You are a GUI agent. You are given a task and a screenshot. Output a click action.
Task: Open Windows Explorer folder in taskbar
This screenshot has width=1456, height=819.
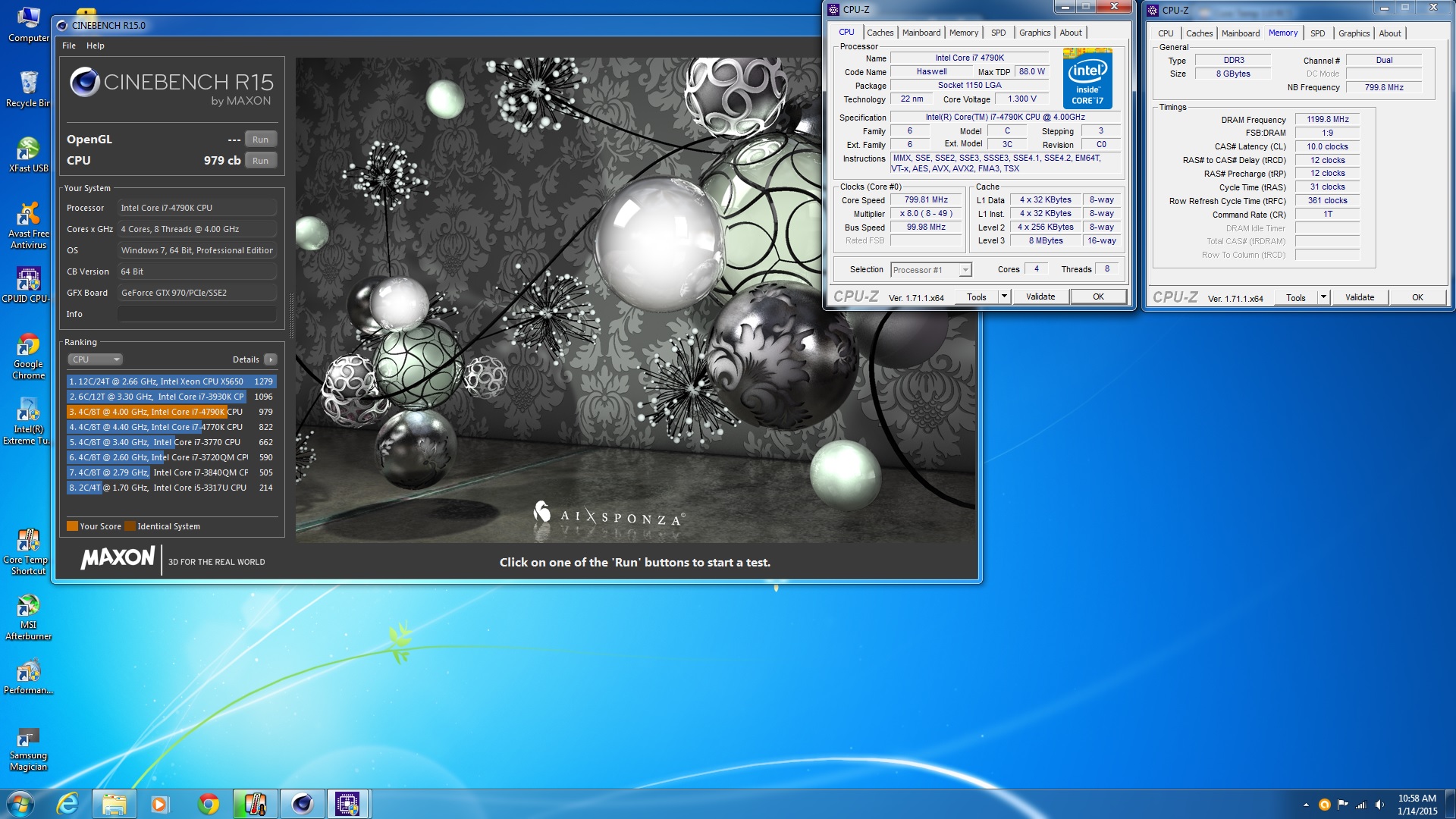pyautogui.click(x=115, y=804)
